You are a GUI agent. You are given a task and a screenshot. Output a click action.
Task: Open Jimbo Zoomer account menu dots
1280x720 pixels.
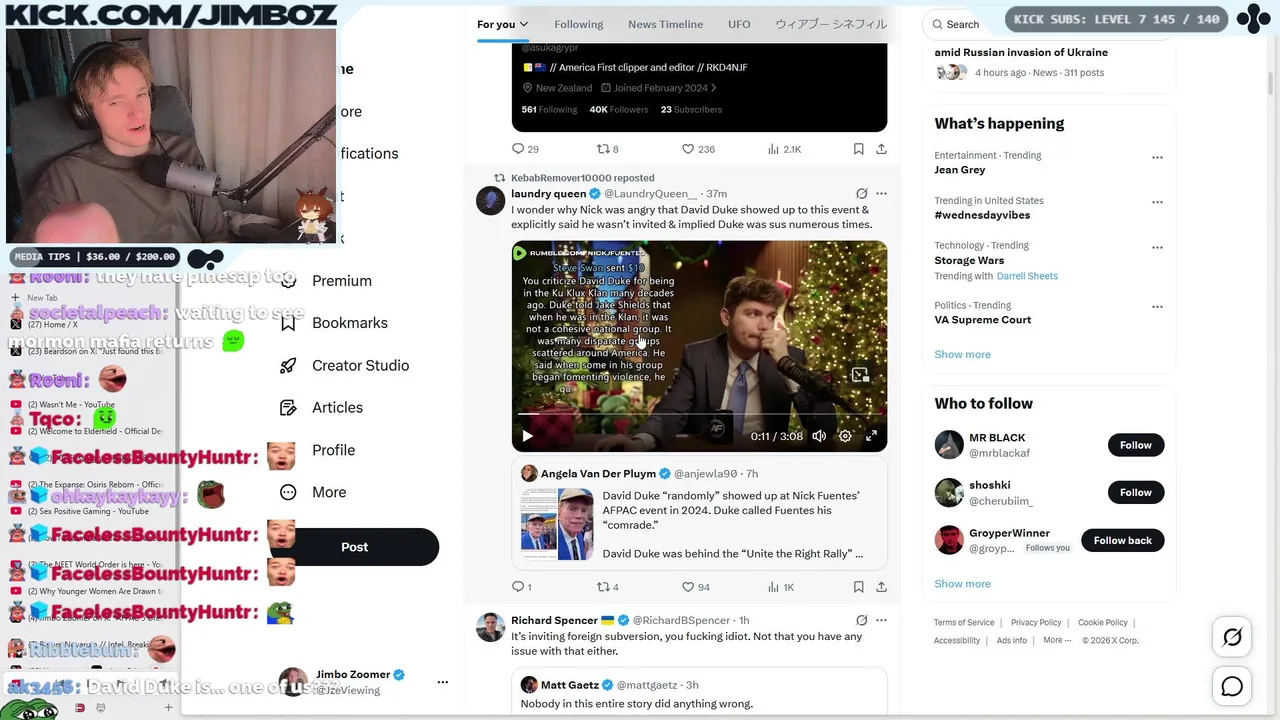442,682
